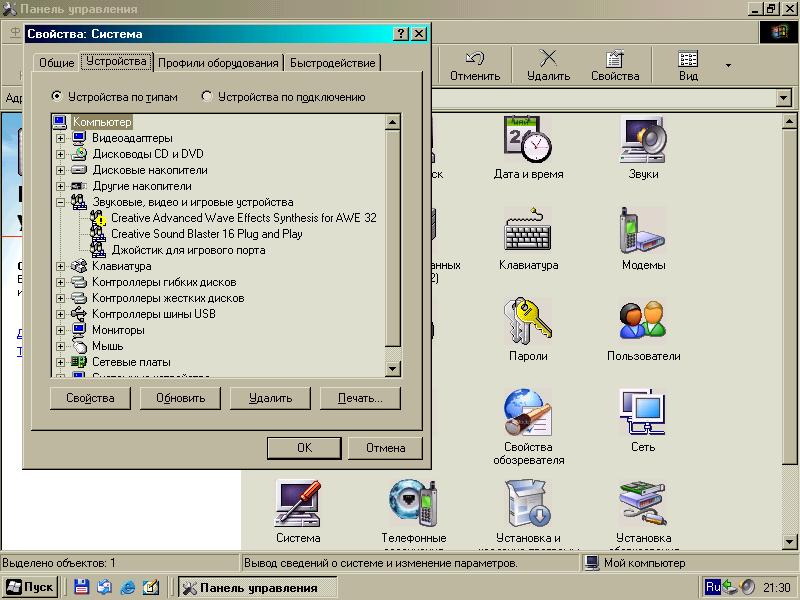
Task: Click the warning-marked AWE 32 device icon
Action: tap(97, 218)
